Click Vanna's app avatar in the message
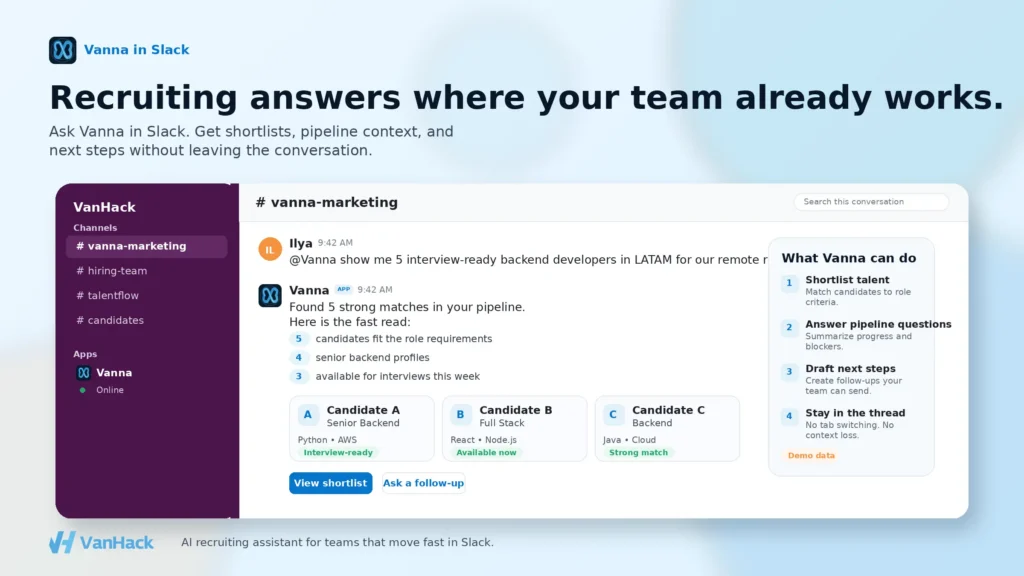1024x576 pixels. click(x=270, y=296)
